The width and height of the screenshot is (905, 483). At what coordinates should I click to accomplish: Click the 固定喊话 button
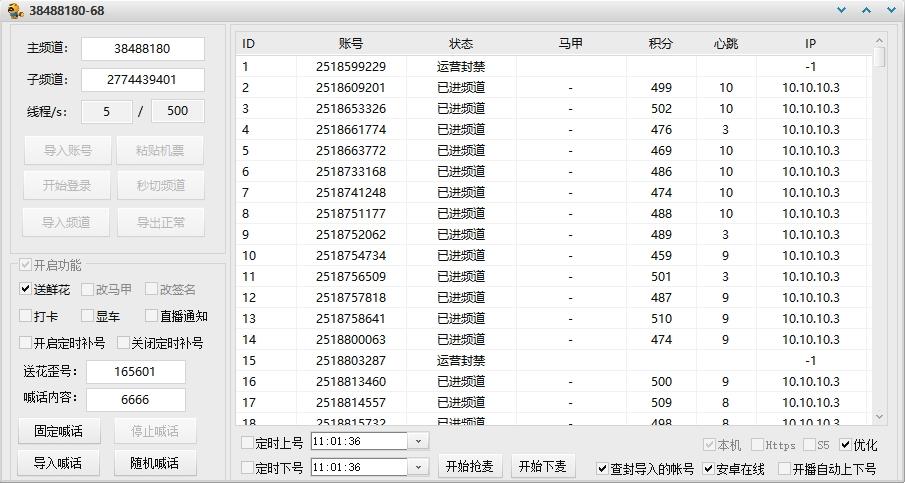(58, 431)
